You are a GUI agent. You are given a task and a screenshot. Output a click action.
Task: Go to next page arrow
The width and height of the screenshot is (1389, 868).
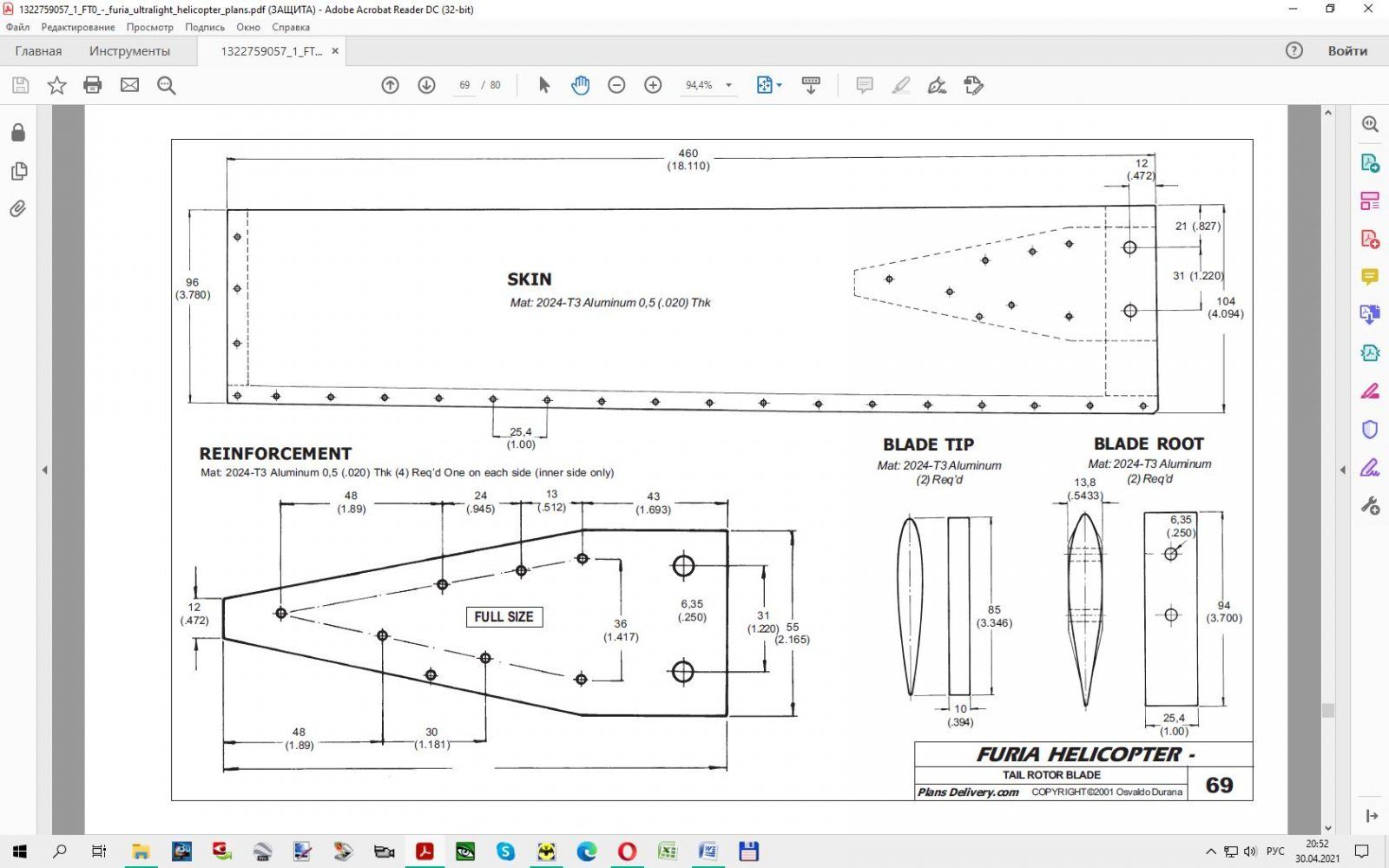click(x=426, y=85)
